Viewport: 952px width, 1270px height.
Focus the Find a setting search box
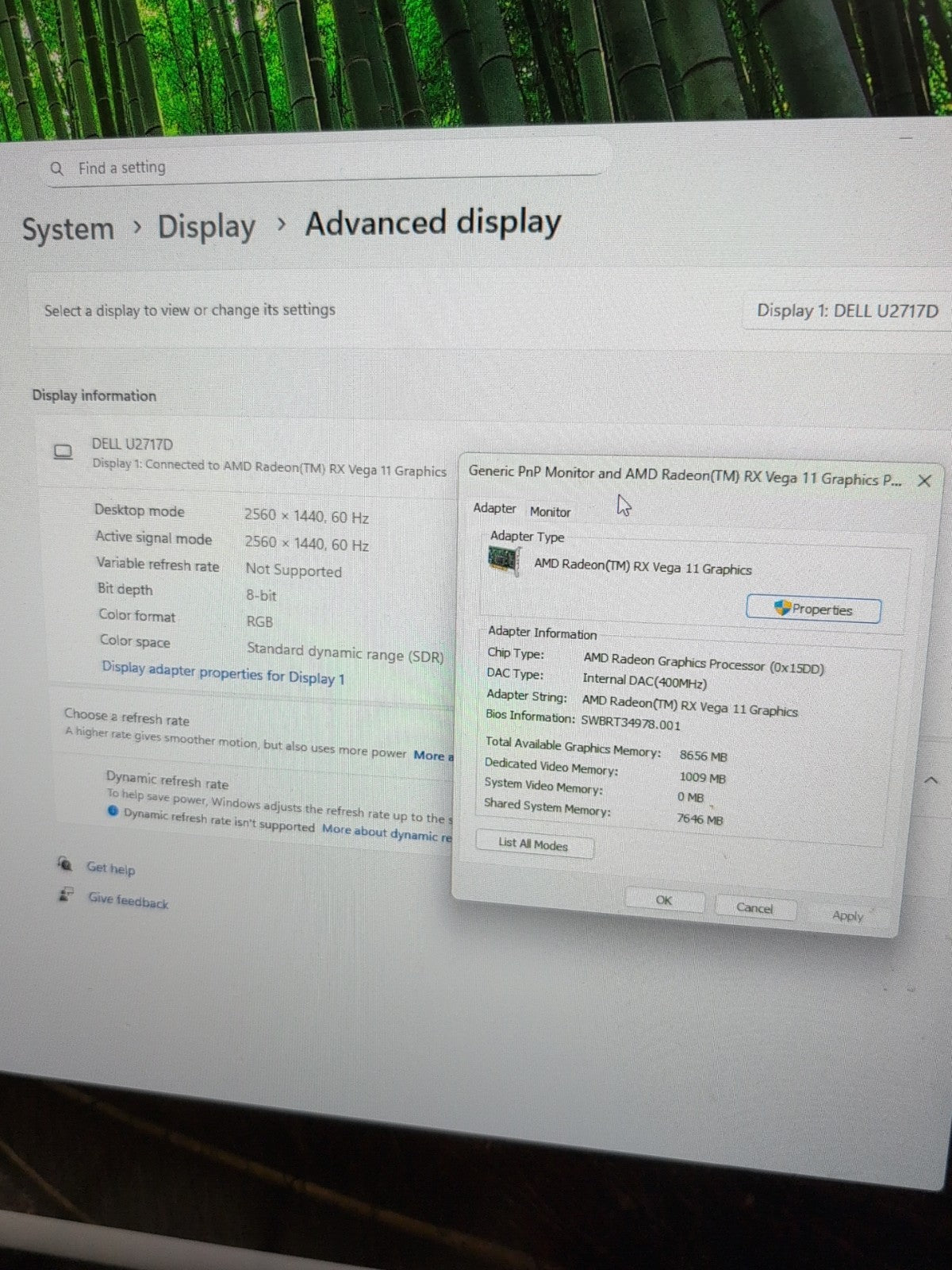[325, 167]
